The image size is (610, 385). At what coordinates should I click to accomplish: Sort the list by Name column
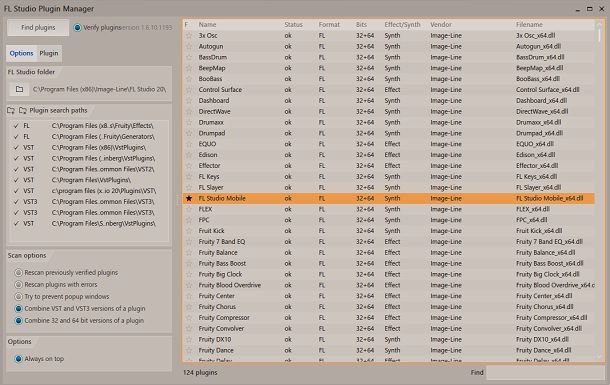207,24
